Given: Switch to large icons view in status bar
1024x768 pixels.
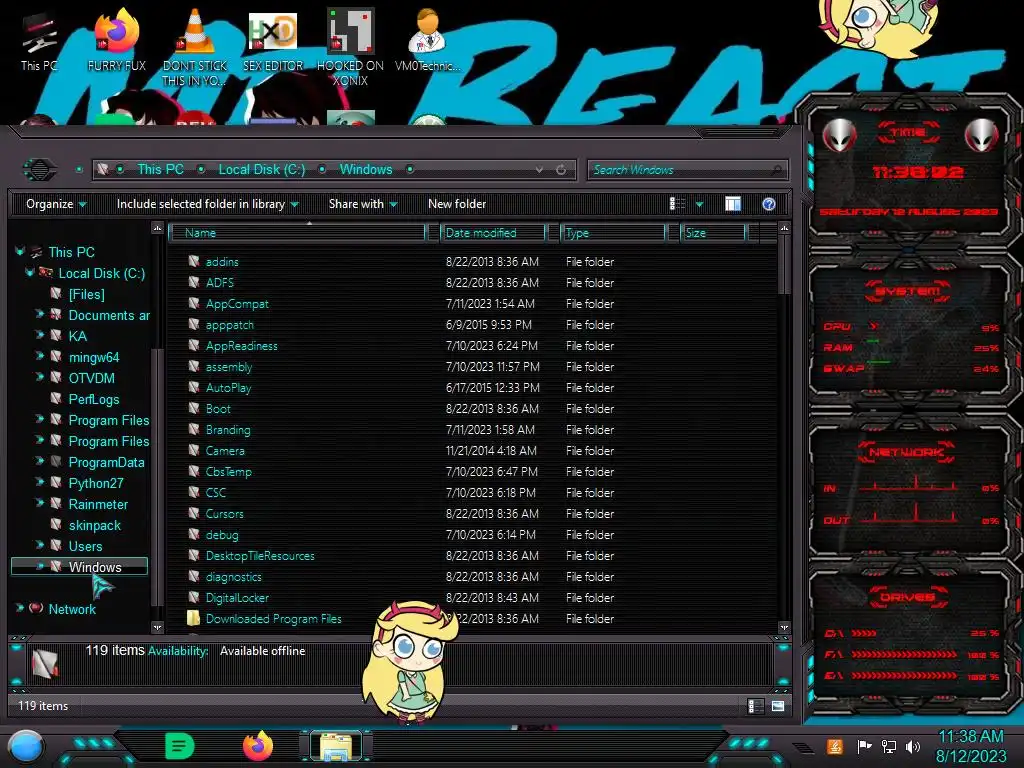Looking at the screenshot, I should [x=778, y=706].
